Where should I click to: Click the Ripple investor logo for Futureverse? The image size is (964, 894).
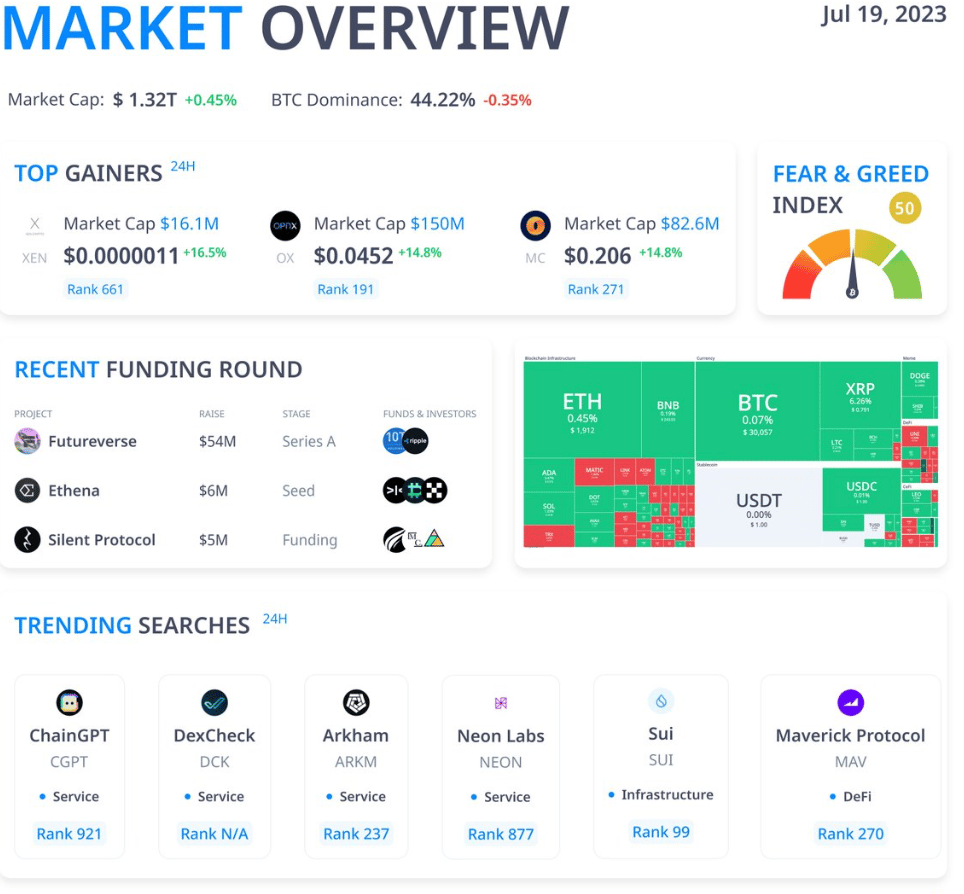click(x=416, y=441)
